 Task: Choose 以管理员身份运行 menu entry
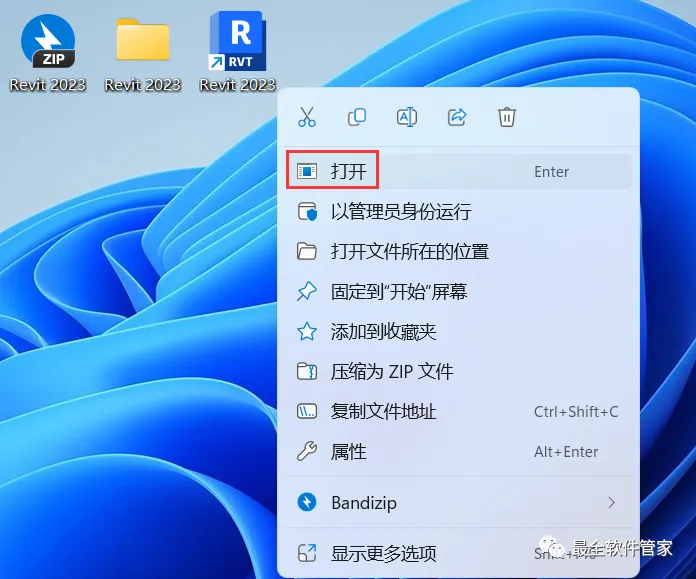pos(459,211)
